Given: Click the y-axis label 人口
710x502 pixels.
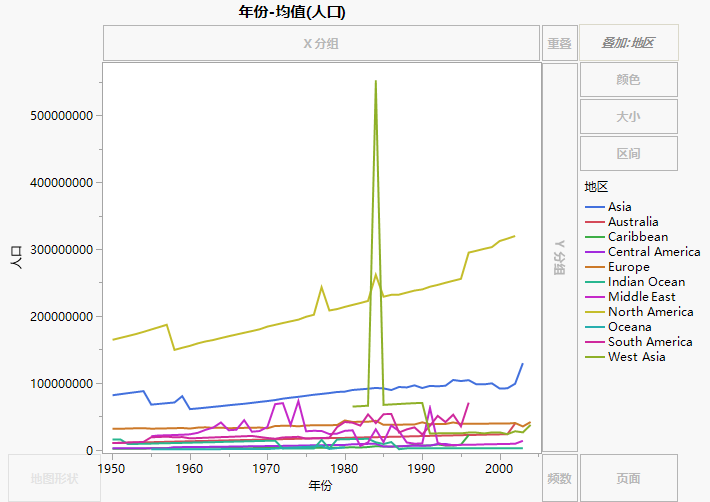Looking at the screenshot, I should pos(16,257).
